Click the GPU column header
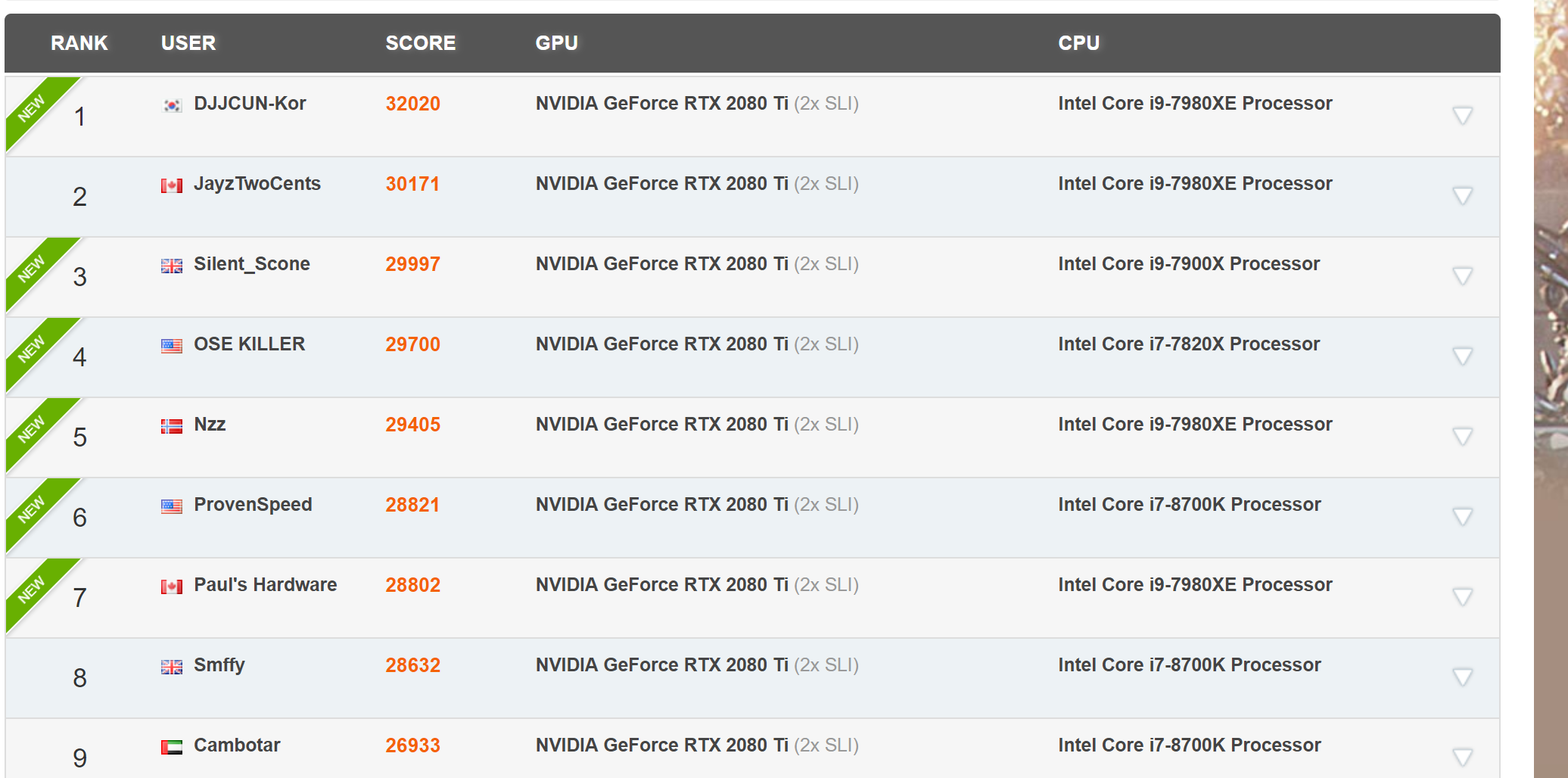Viewport: 1568px width, 778px height. click(557, 43)
